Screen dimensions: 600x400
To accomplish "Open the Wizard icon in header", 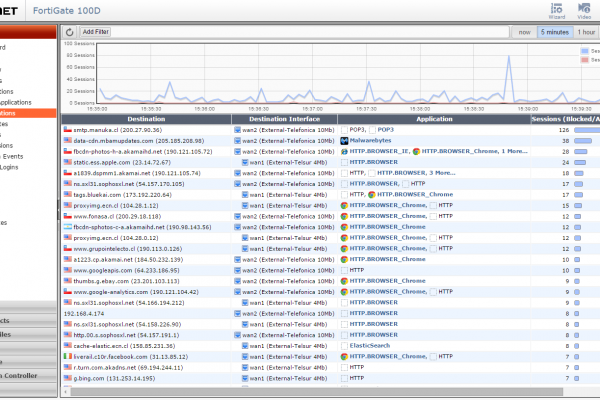I will tap(557, 11).
